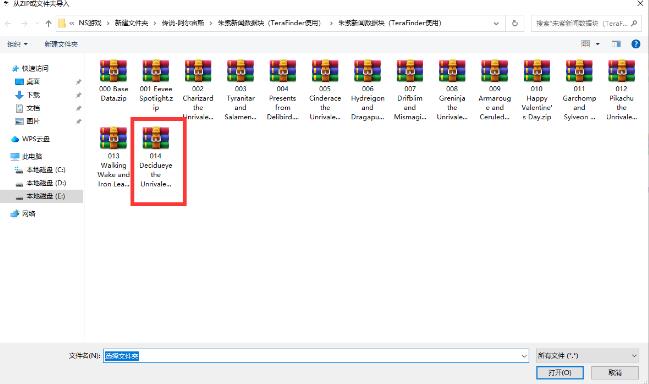Open Desktop in the sidebar
The width and height of the screenshot is (649, 384).
pos(27,82)
